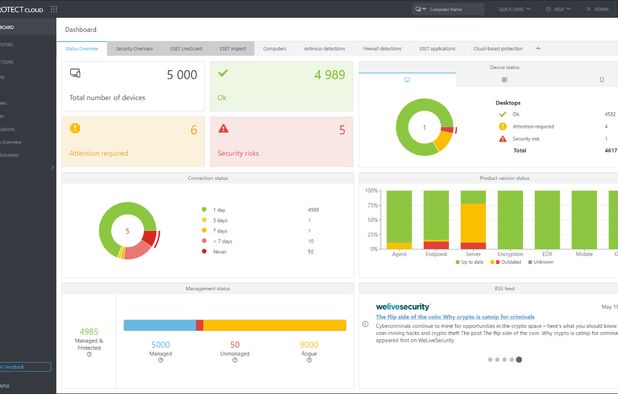
Task: Click the help icon under Rogue
Action: click(x=309, y=360)
